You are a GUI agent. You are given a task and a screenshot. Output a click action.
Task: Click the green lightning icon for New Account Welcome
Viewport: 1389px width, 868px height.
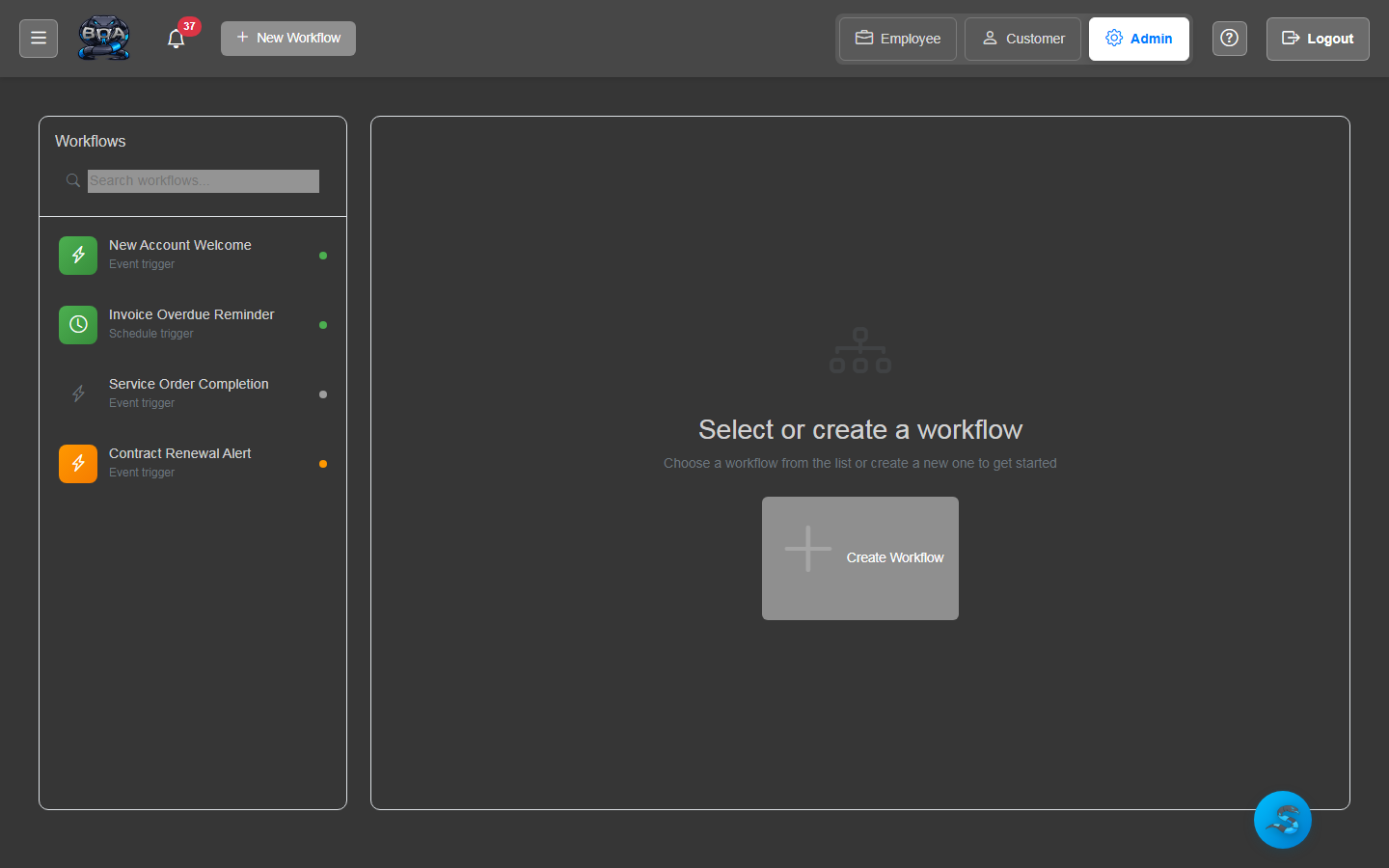(x=78, y=256)
